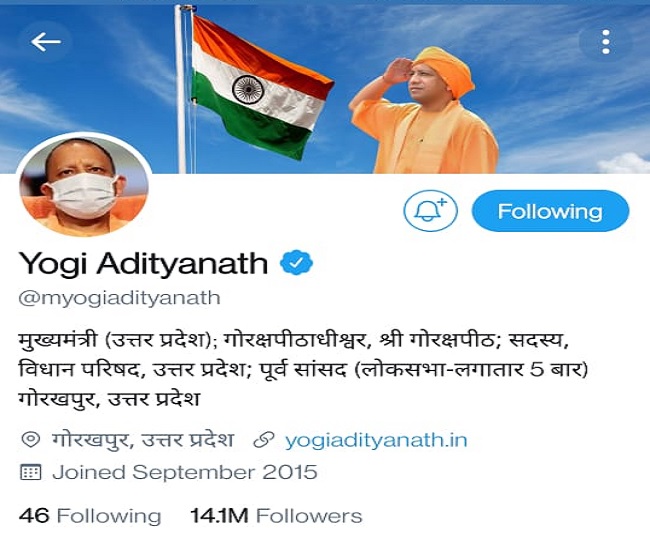Open the three-dot overflow menu
Viewport: 650px width, 540px height.
pos(606,42)
